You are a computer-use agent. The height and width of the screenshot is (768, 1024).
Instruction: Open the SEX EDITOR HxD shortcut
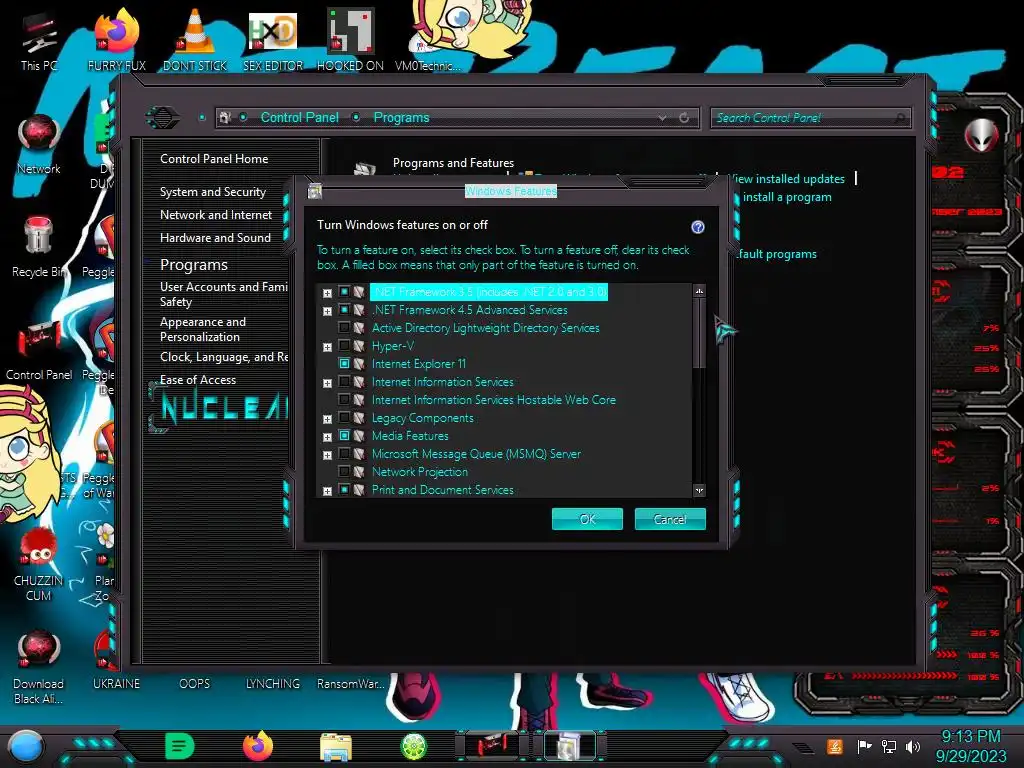pos(273,40)
